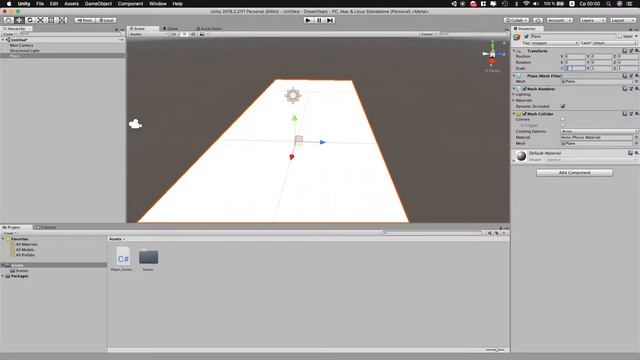Toggle 2D view mode button in Scene toolbar
640x360 pixels.
(x=174, y=34)
